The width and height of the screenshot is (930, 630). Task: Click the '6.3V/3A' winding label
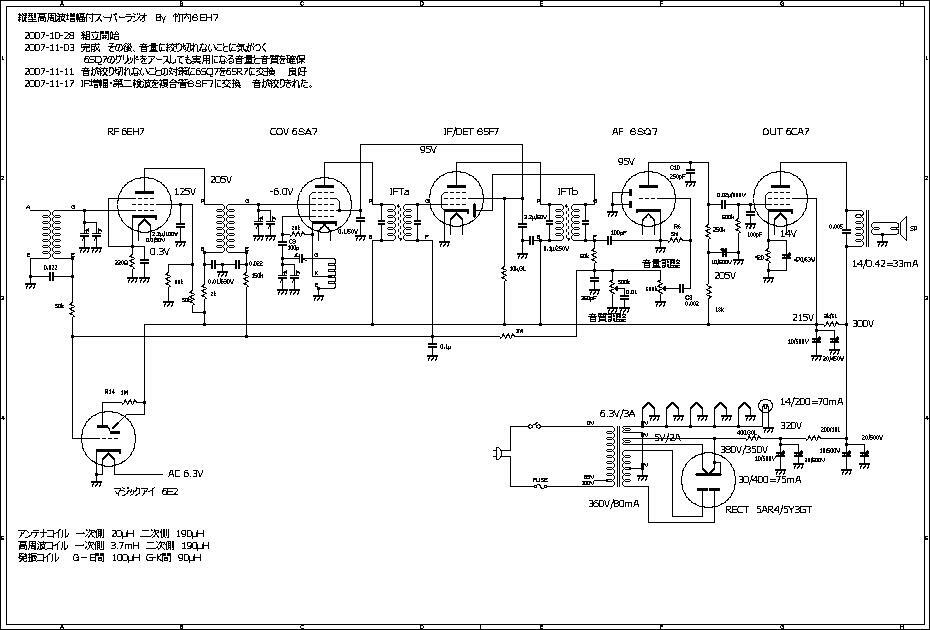click(617, 413)
